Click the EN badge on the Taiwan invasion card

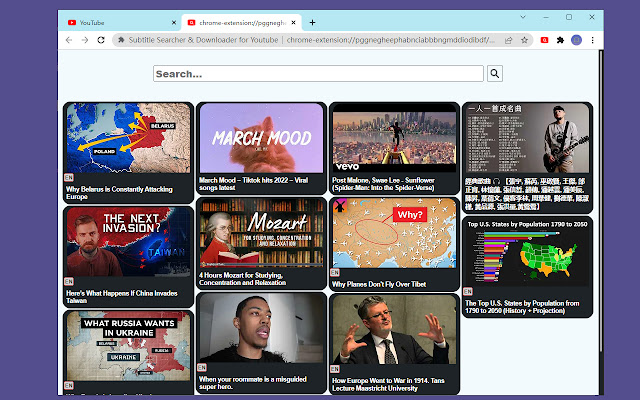(69, 282)
